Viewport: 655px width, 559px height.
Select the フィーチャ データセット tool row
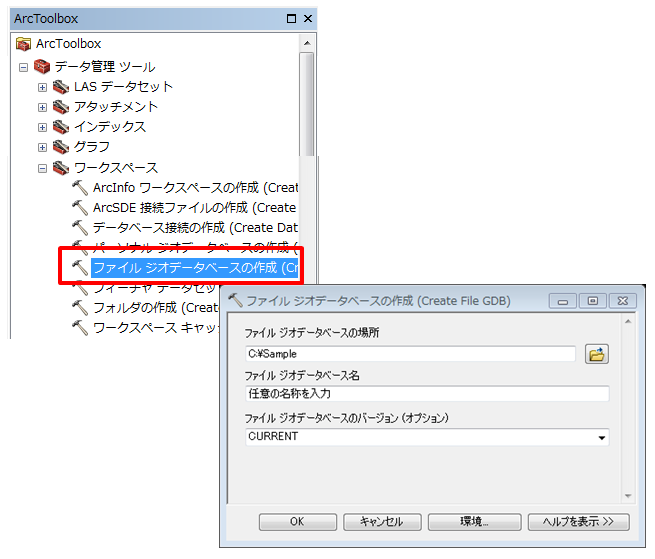click(x=156, y=288)
